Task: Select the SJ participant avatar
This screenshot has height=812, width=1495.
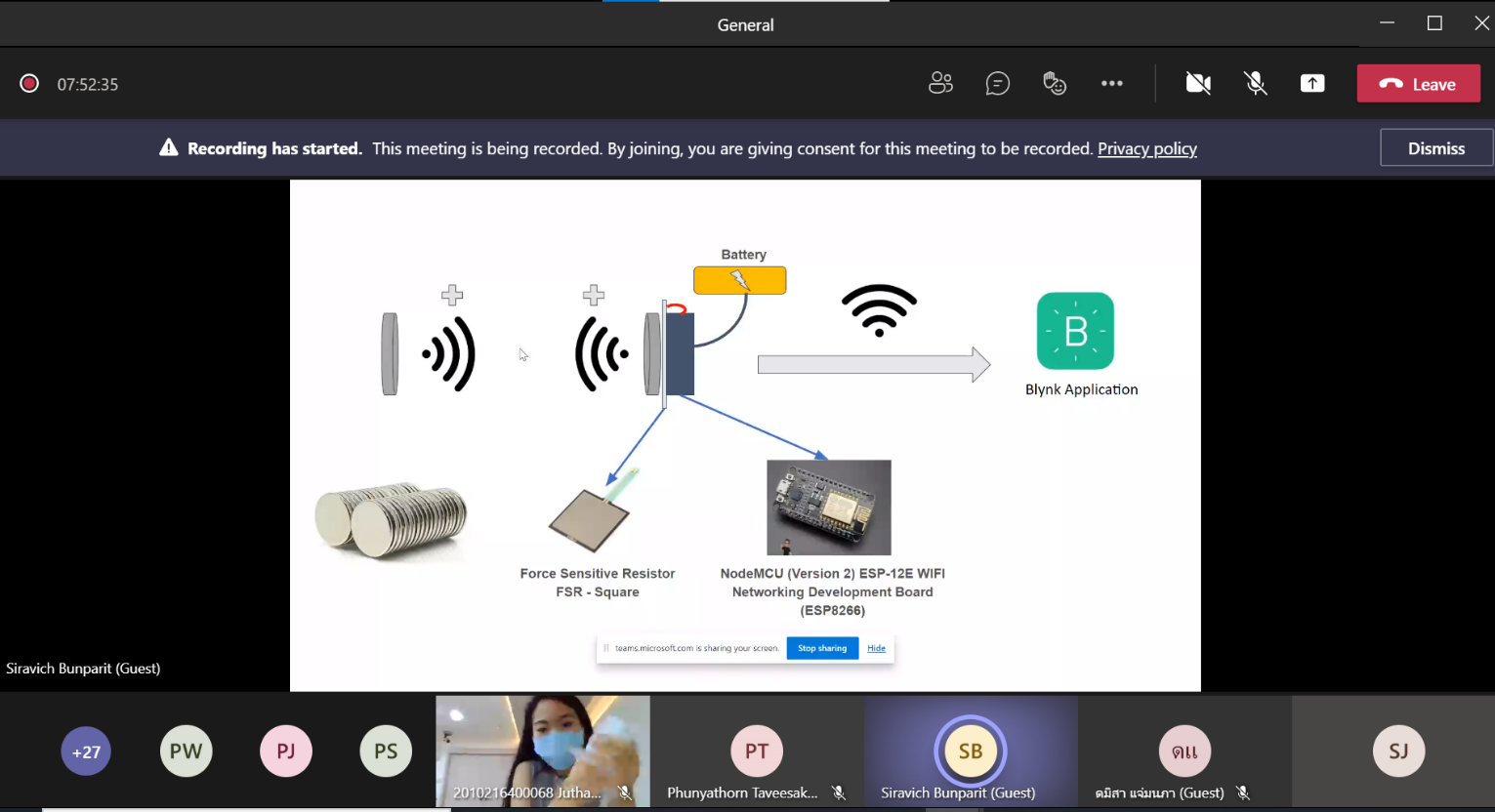Action: tap(1398, 751)
